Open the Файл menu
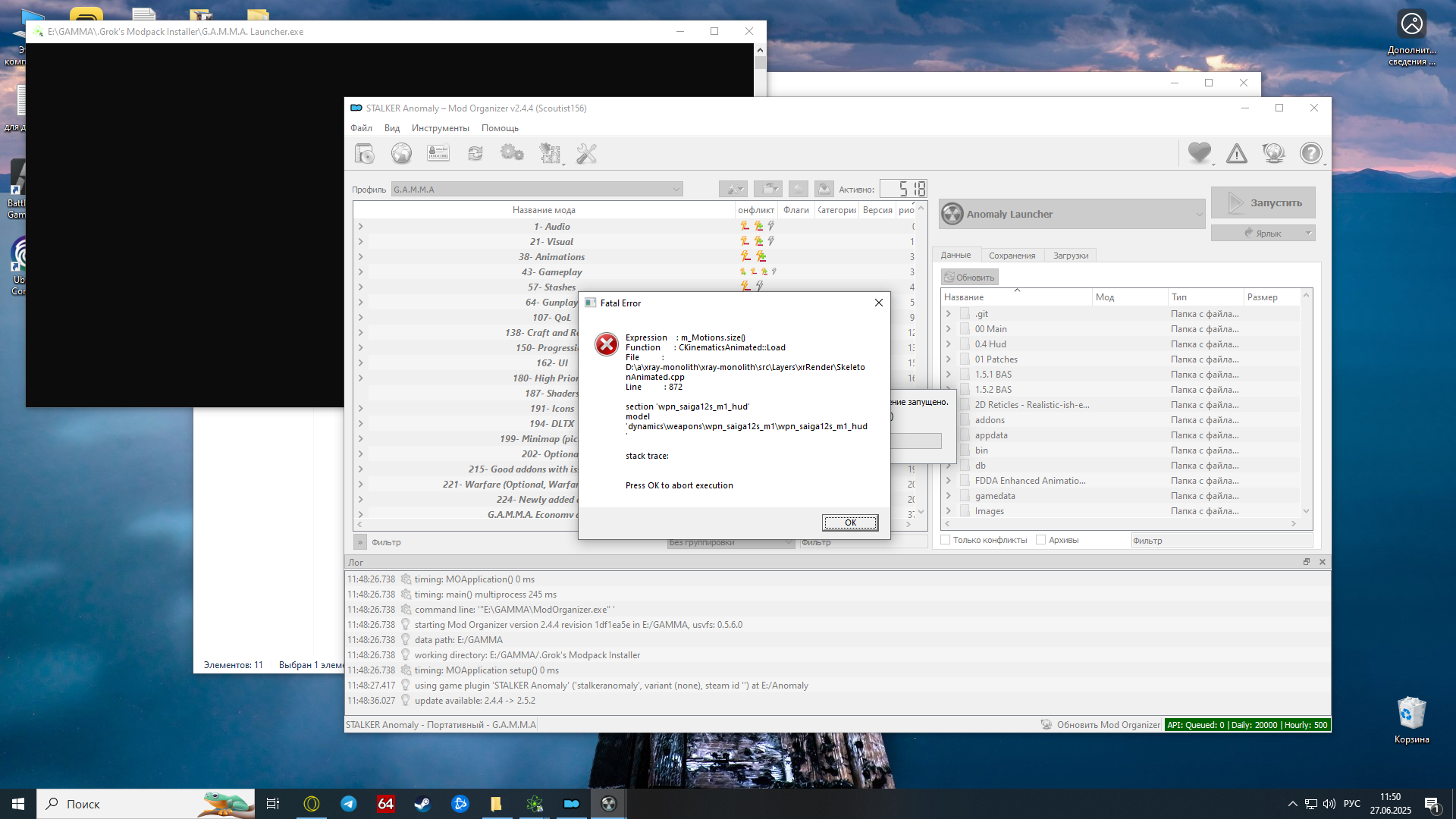Viewport: 1456px width, 819px height. tap(361, 128)
